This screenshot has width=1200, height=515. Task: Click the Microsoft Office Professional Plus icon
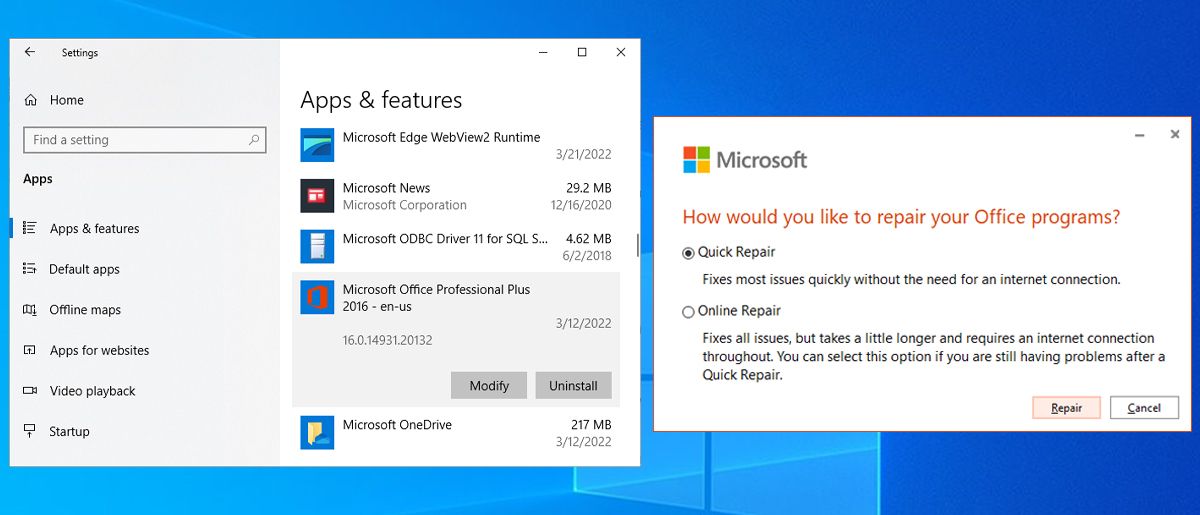pyautogui.click(x=317, y=297)
